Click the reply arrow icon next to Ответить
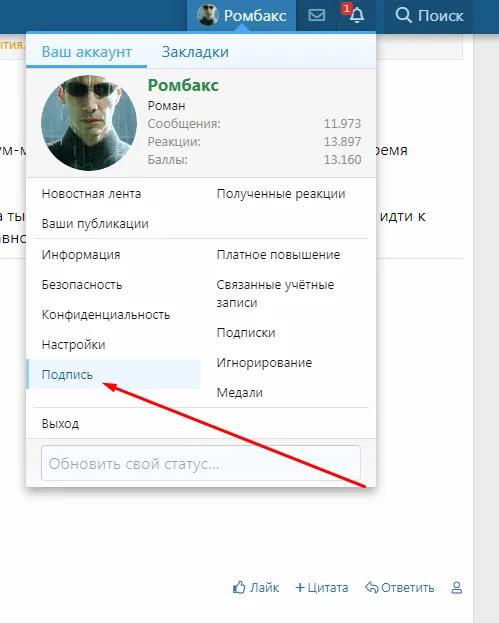The height and width of the screenshot is (623, 499). point(371,588)
